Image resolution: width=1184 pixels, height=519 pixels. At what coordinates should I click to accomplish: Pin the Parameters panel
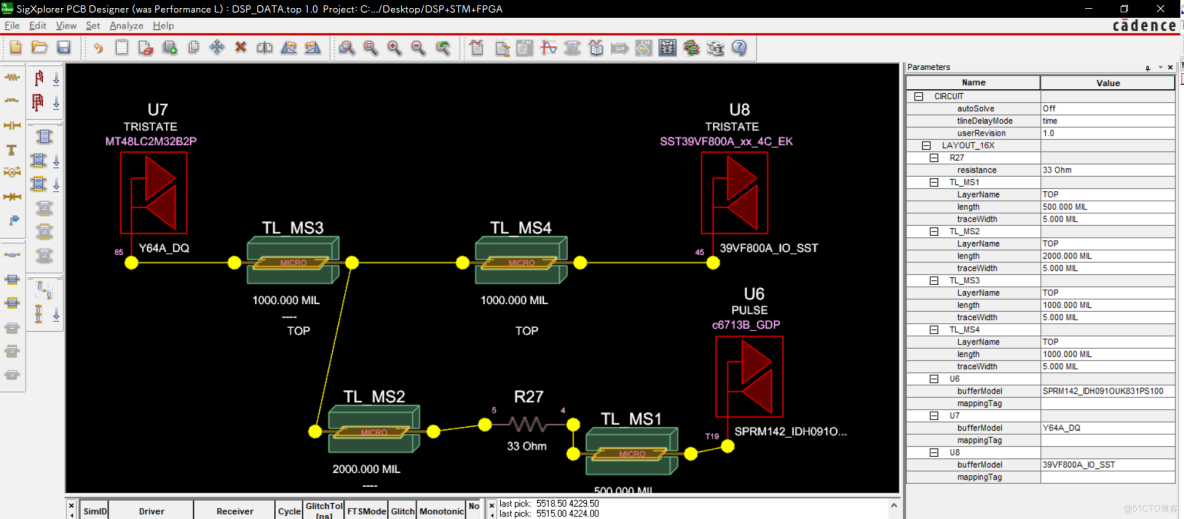[x=1148, y=68]
